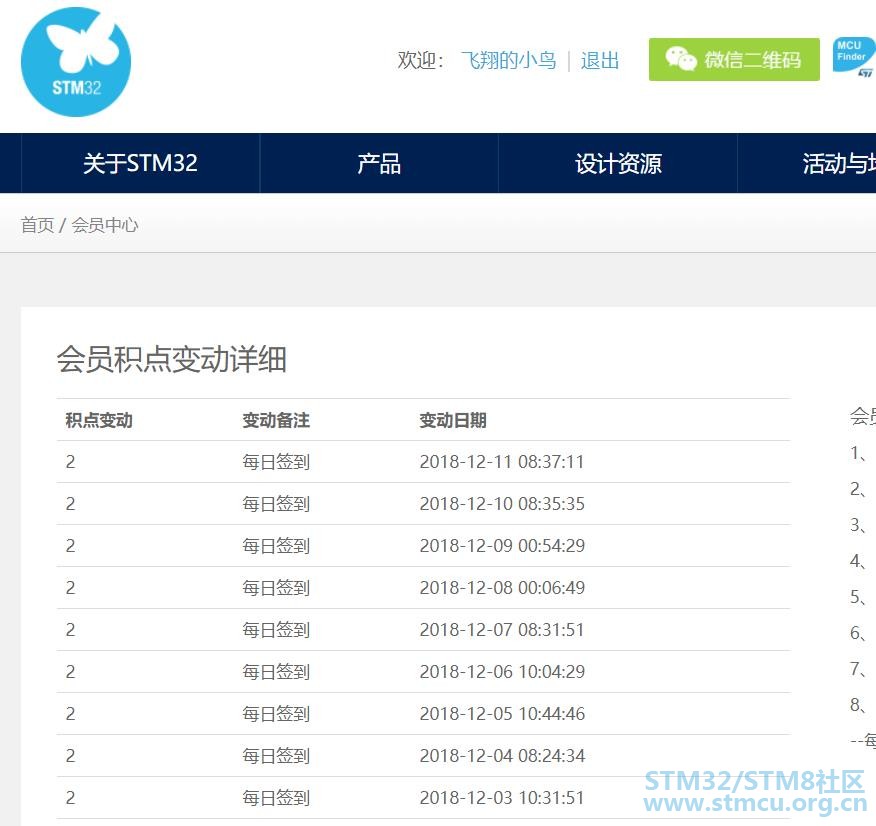Click points value 2 in 2018-12-06 row
The image size is (876, 826).
(x=70, y=671)
